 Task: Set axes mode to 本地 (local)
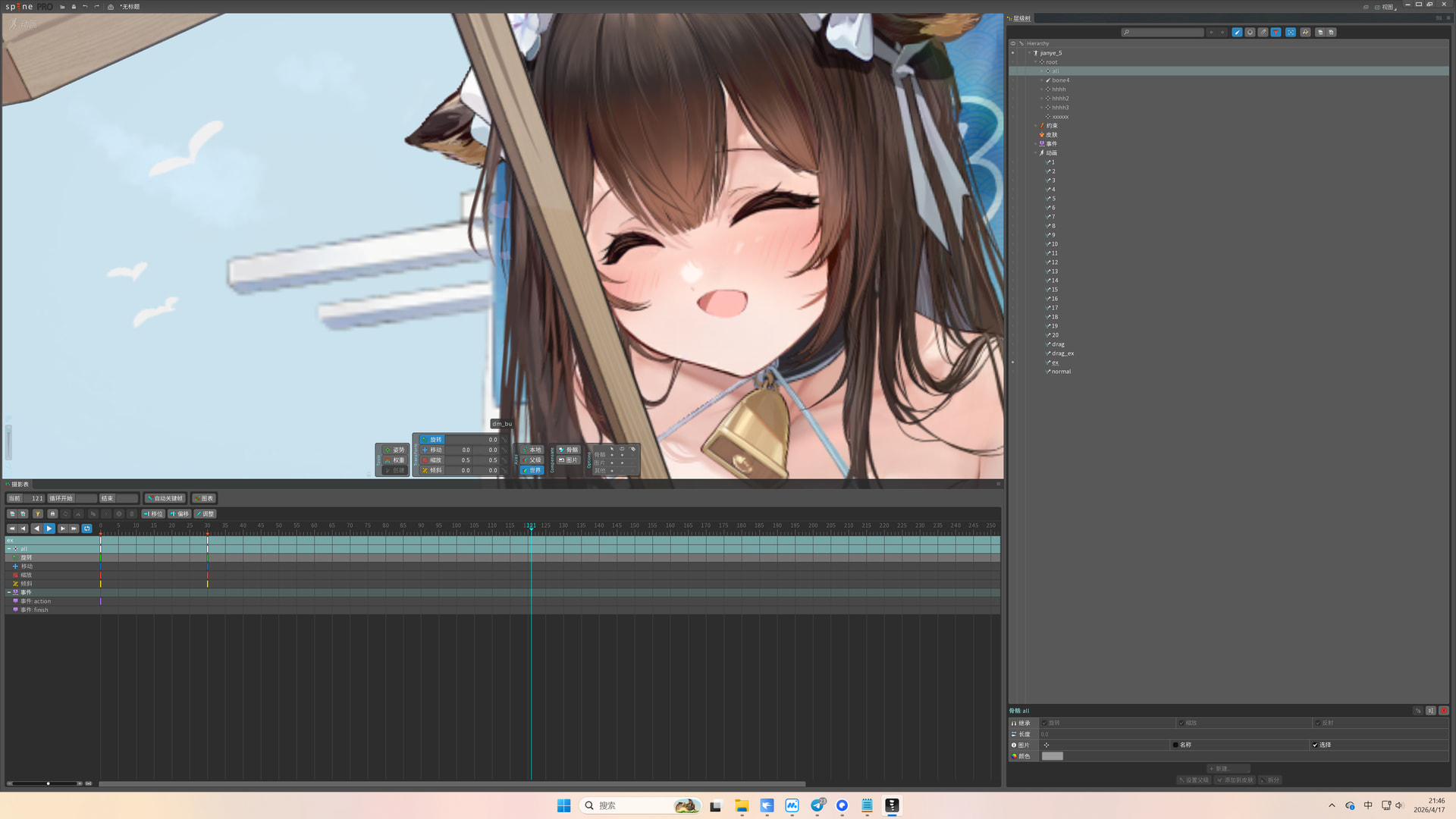[x=532, y=450]
